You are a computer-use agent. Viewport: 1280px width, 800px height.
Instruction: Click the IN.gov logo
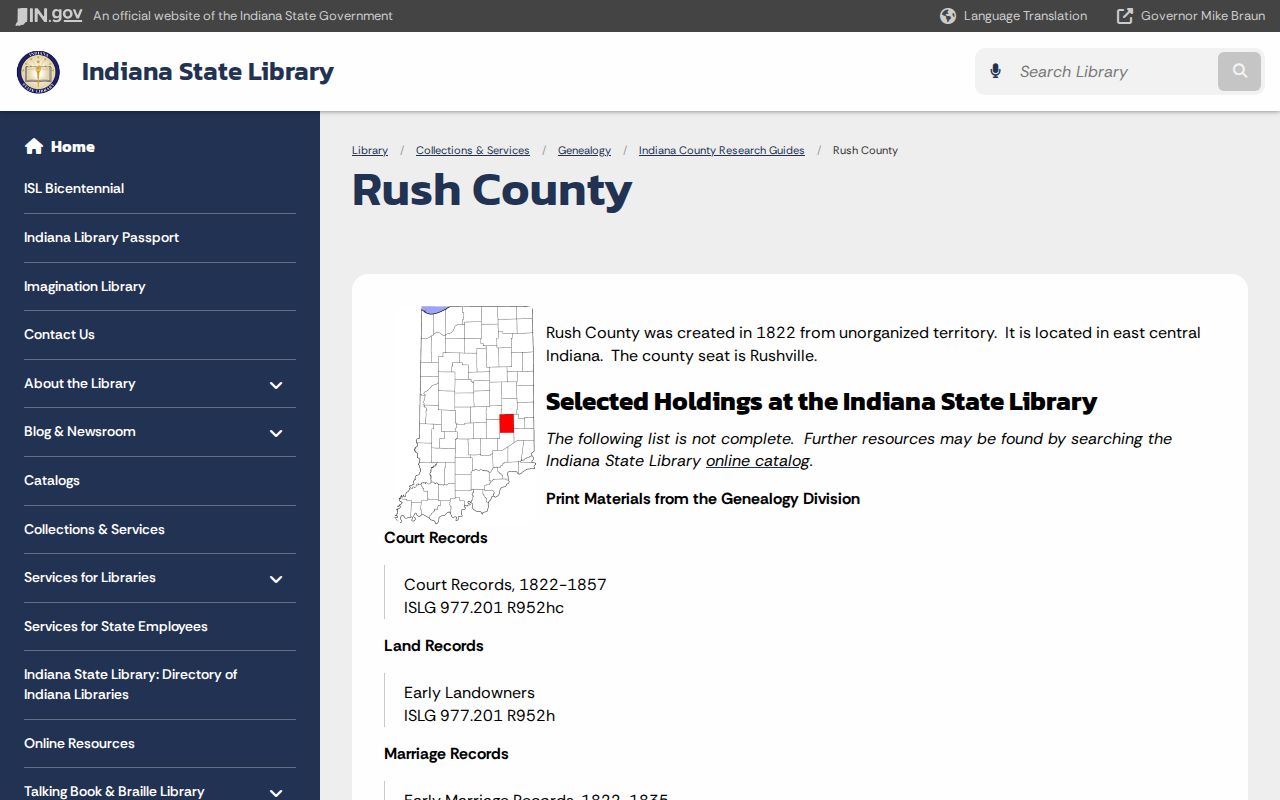point(49,15)
